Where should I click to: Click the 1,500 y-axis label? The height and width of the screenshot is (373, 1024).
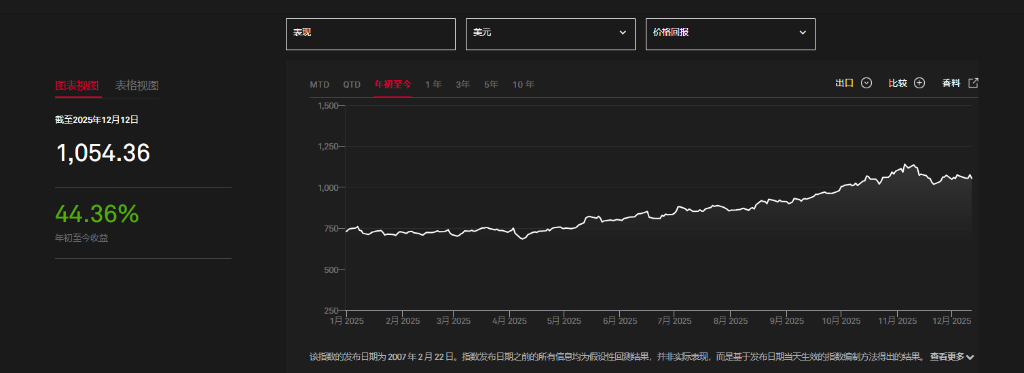(327, 106)
